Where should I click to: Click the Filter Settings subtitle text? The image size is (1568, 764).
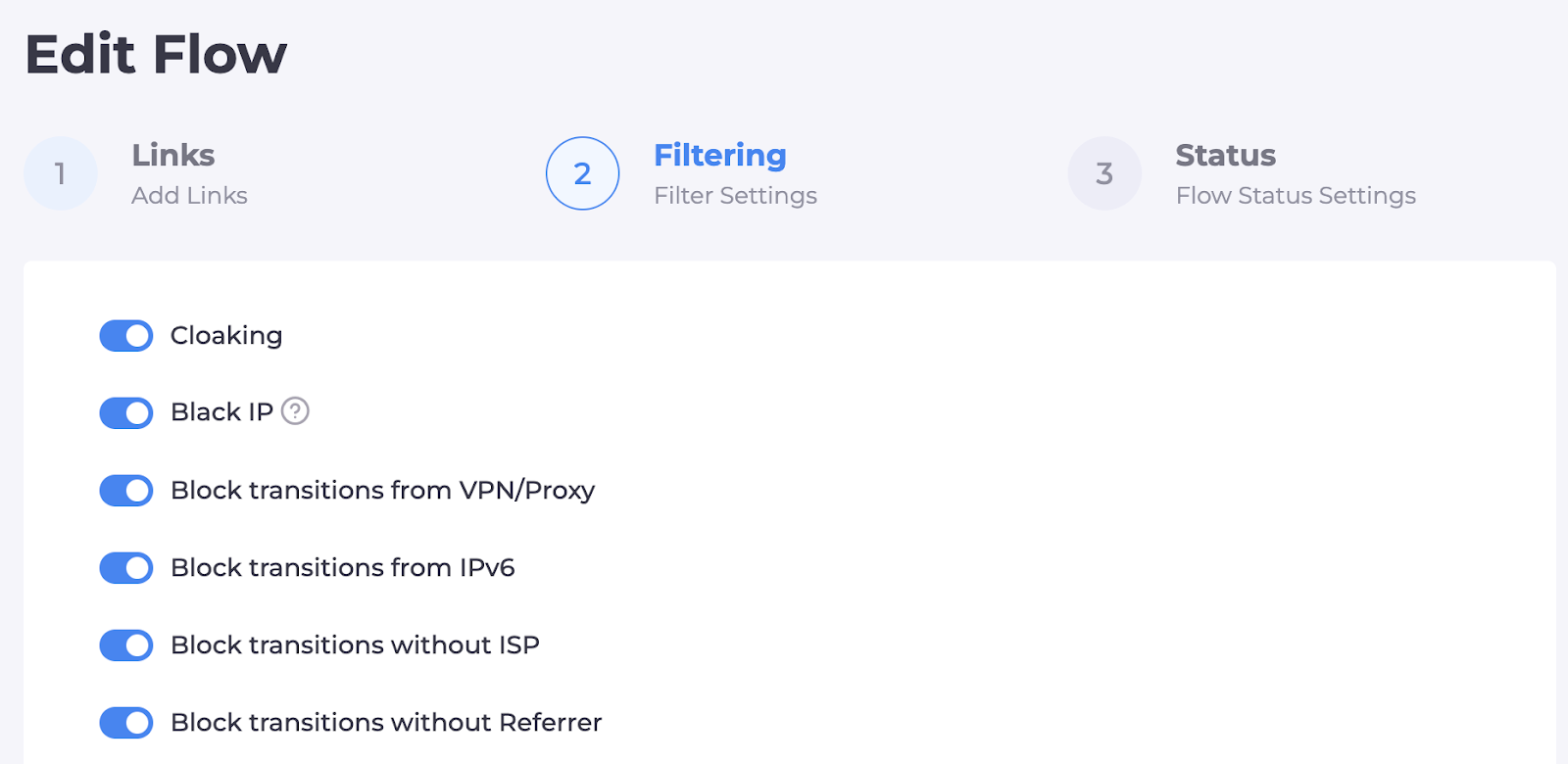tap(735, 196)
